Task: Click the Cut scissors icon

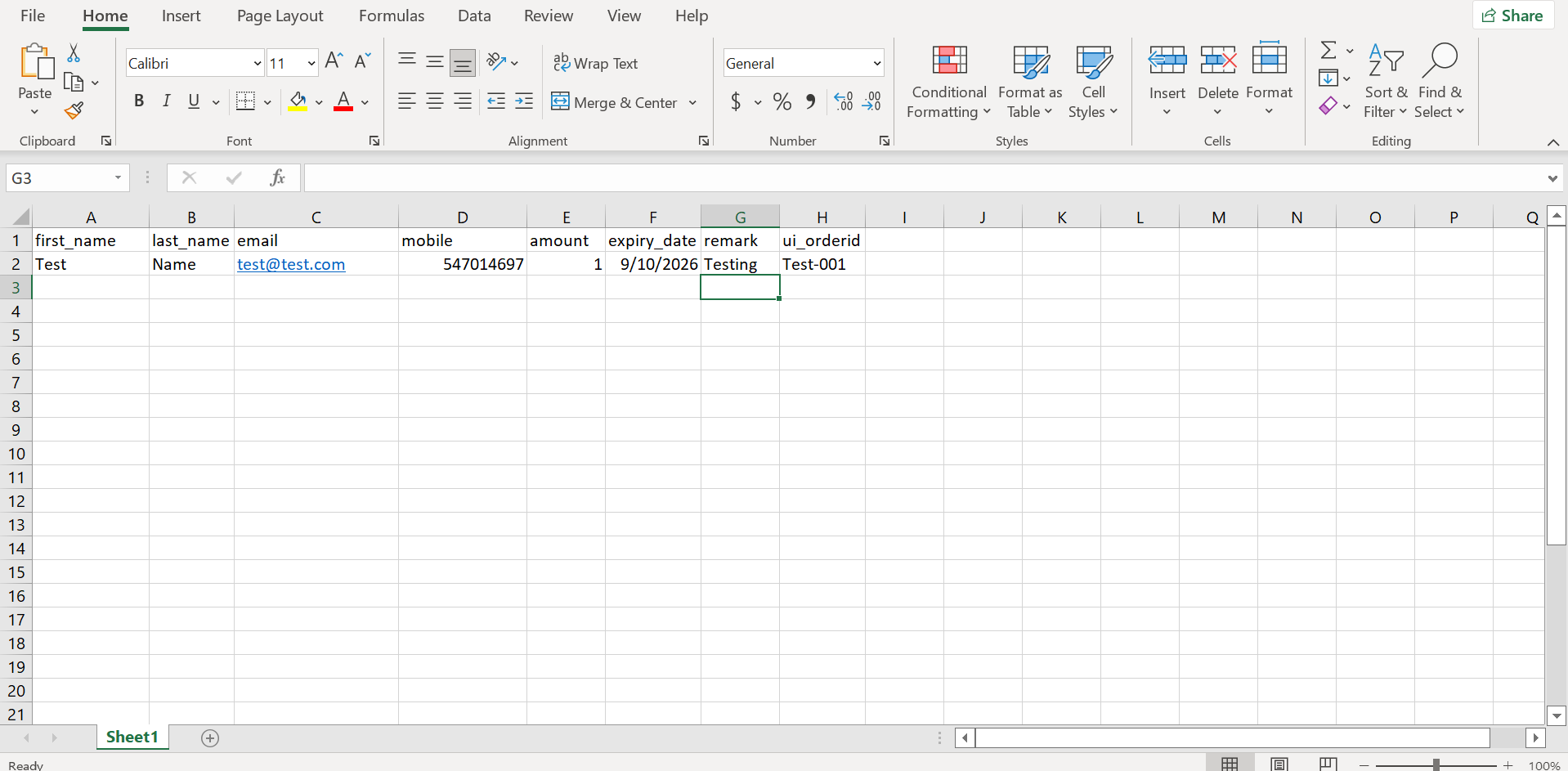Action: pyautogui.click(x=74, y=53)
